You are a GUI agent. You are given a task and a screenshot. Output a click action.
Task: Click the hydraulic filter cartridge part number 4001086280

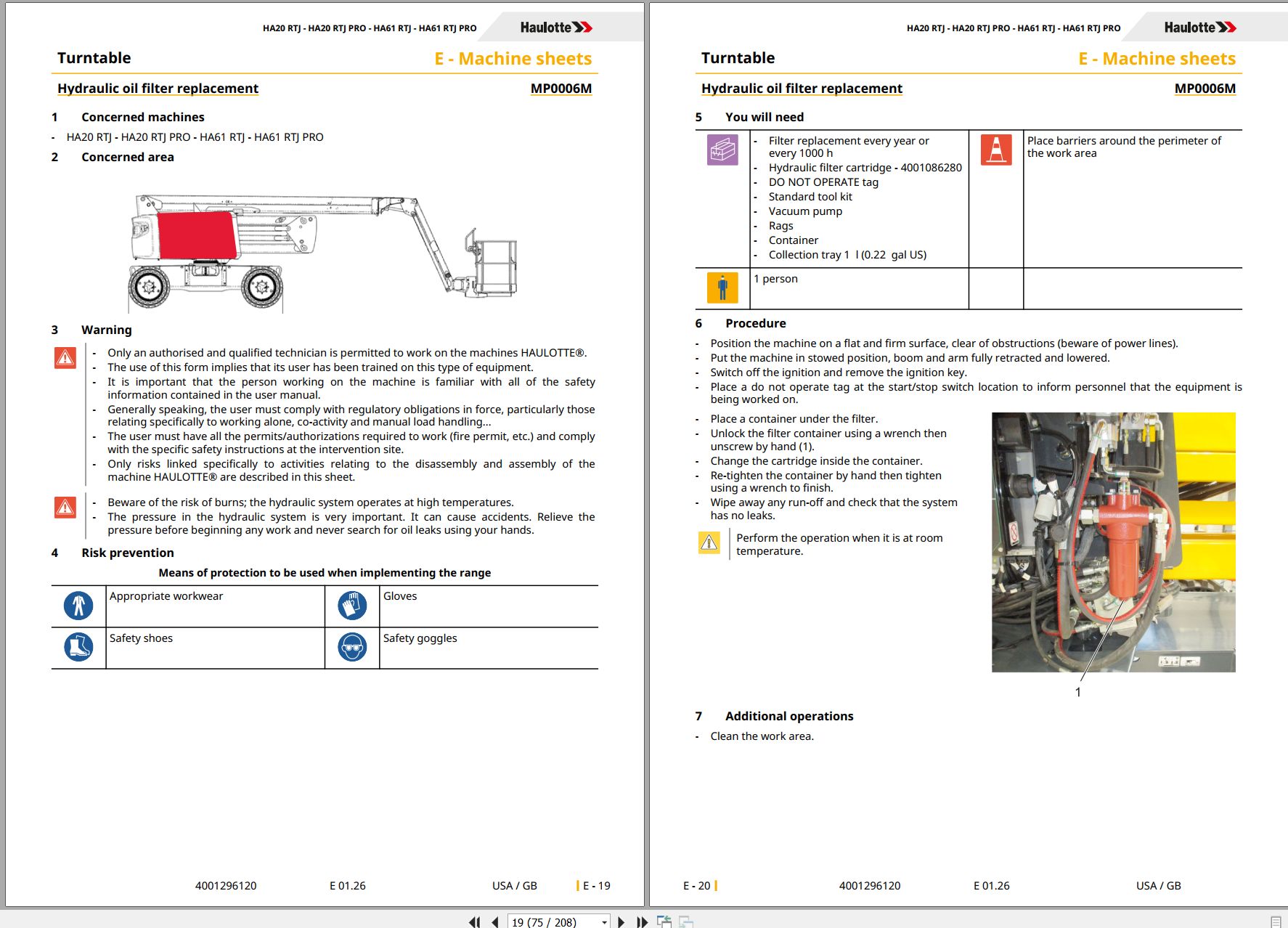932,168
